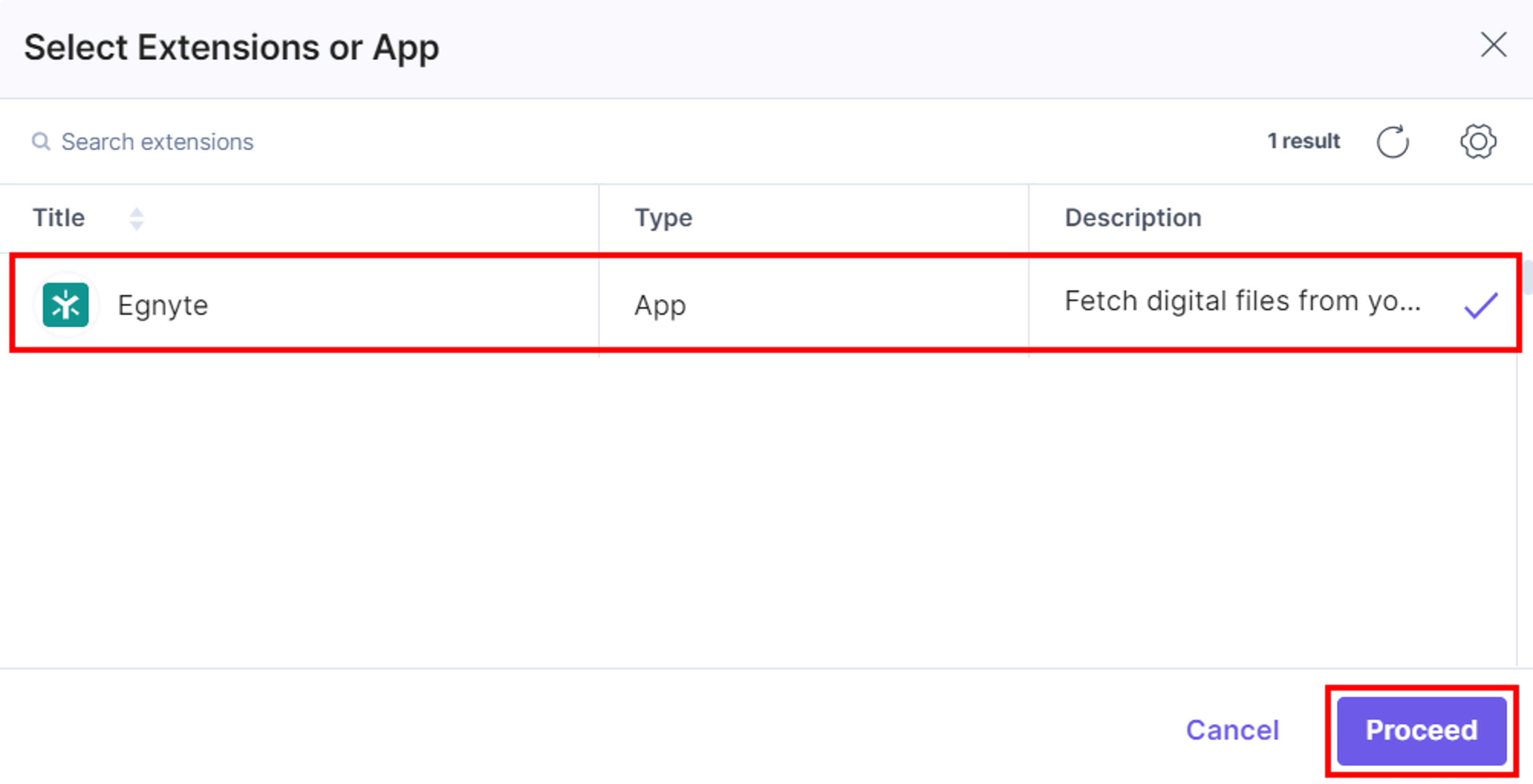Click the Proceed button
The height and width of the screenshot is (784, 1533).
pos(1421,731)
